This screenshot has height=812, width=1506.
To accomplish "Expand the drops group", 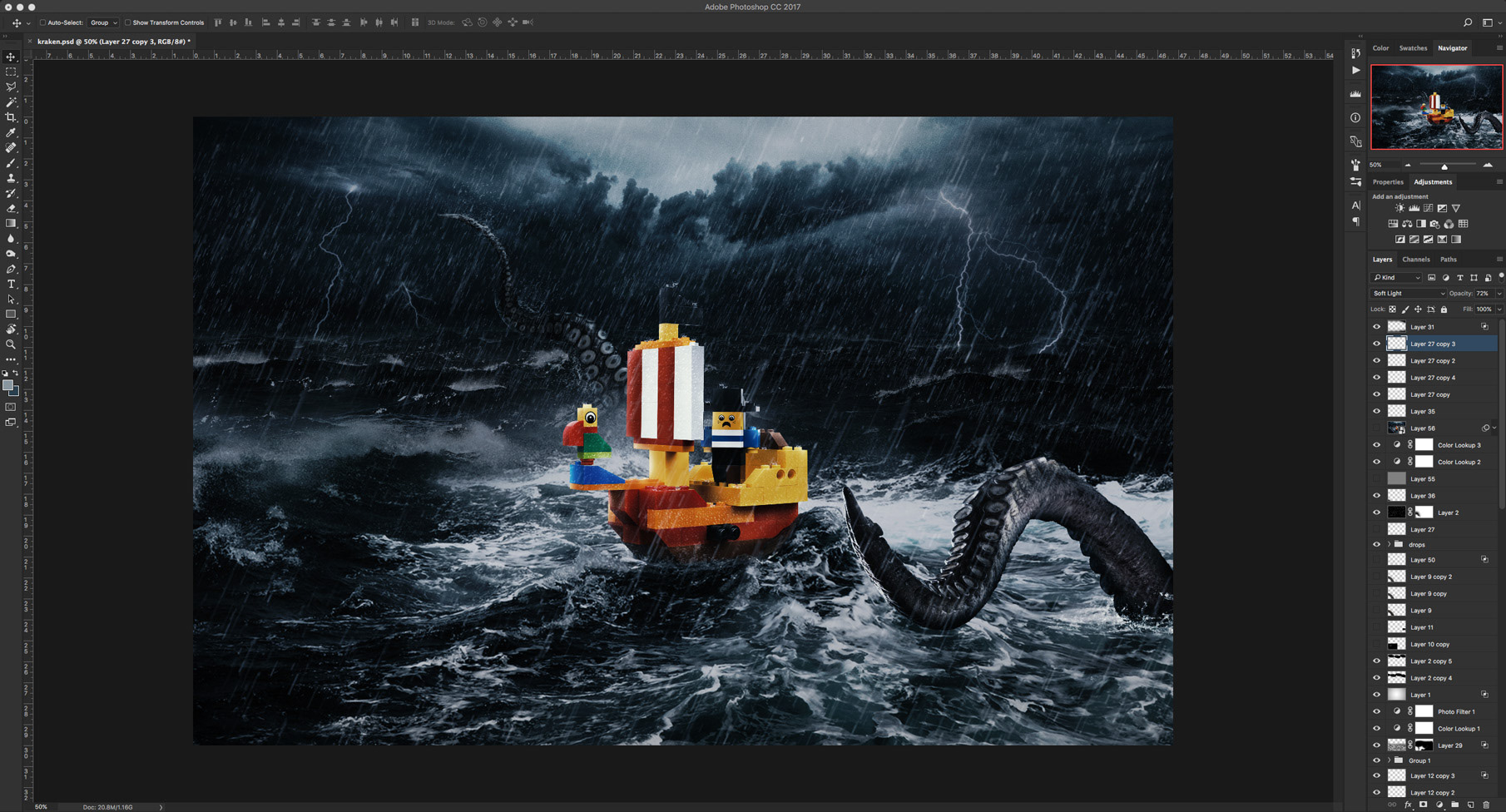I will point(1389,545).
